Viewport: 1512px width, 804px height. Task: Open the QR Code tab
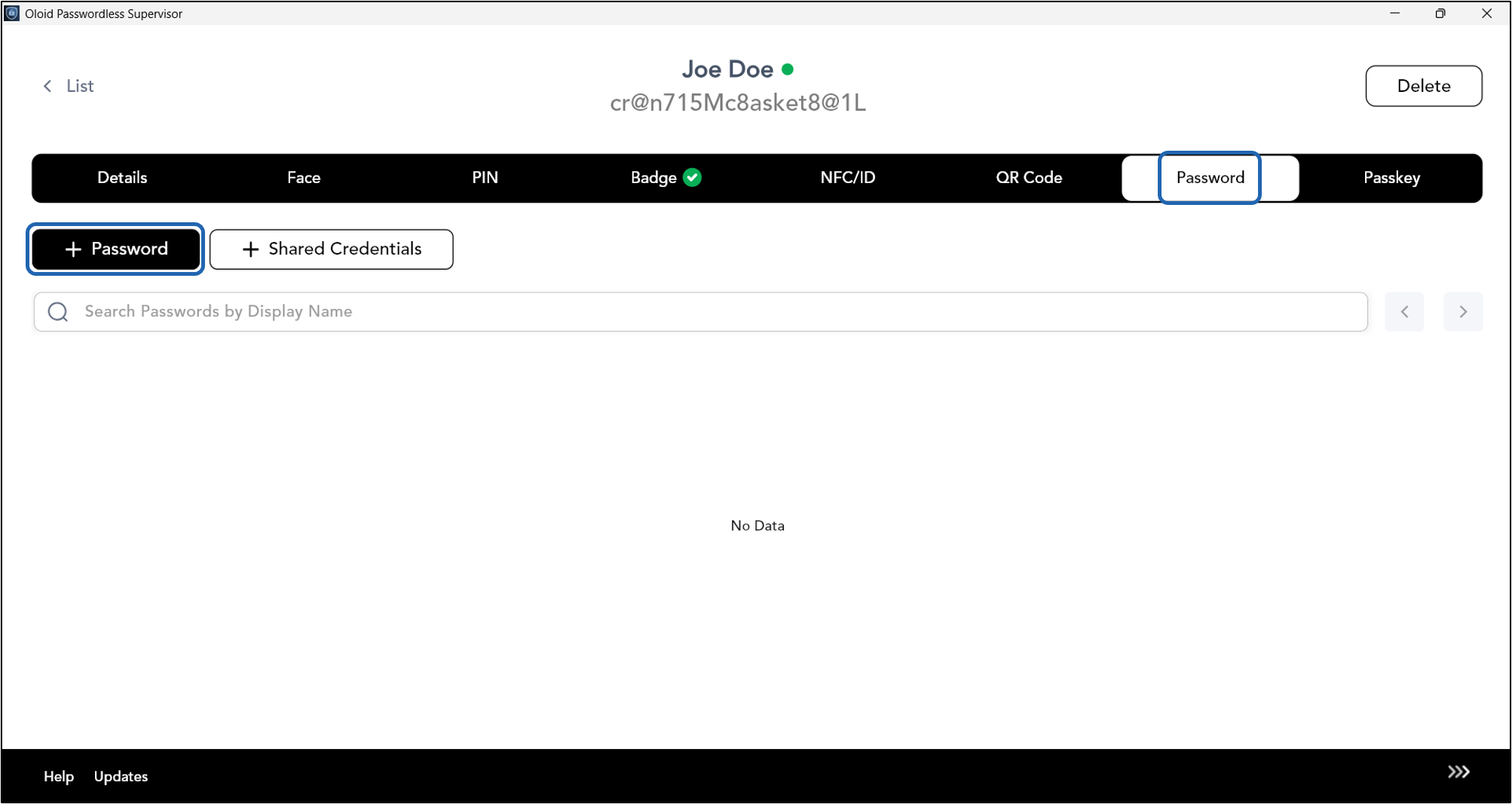pos(1029,178)
